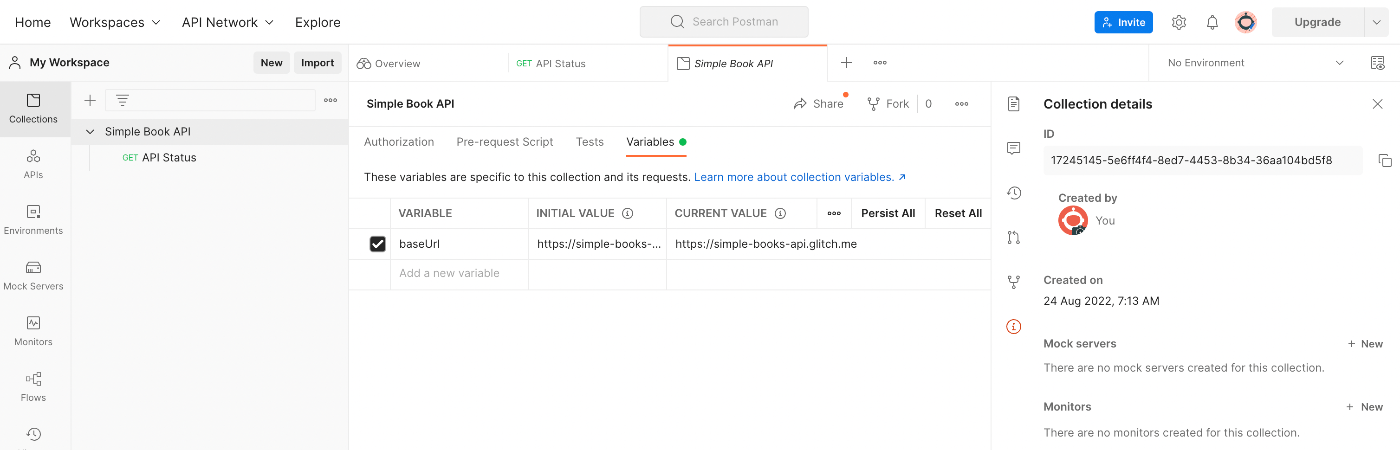Open Flows in the sidebar
Screen dimensions: 1400x450
click(x=33, y=387)
